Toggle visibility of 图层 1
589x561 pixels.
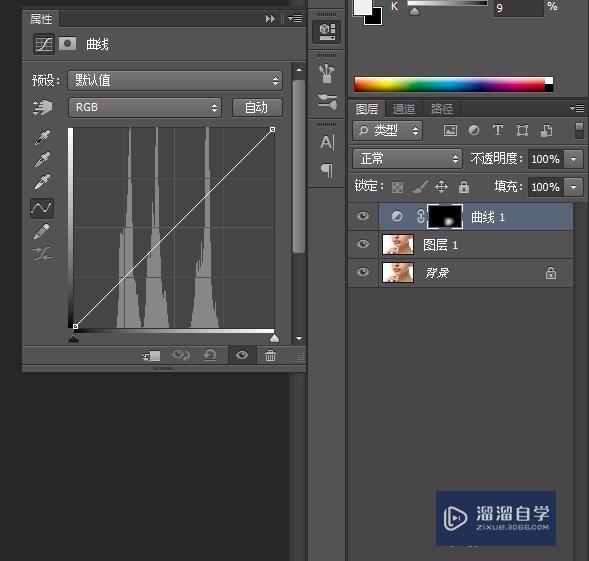[363, 244]
